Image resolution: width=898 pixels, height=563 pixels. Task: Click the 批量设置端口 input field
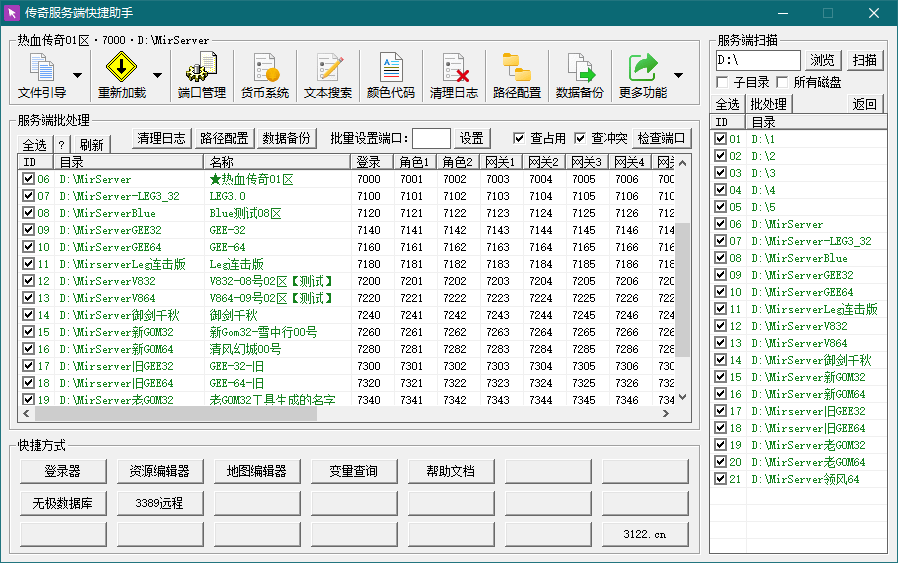[x=431, y=138]
